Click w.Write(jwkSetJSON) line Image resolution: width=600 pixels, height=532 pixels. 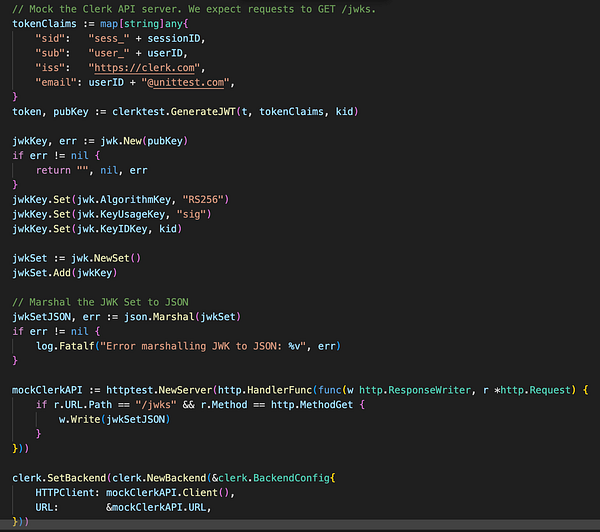pos(114,419)
